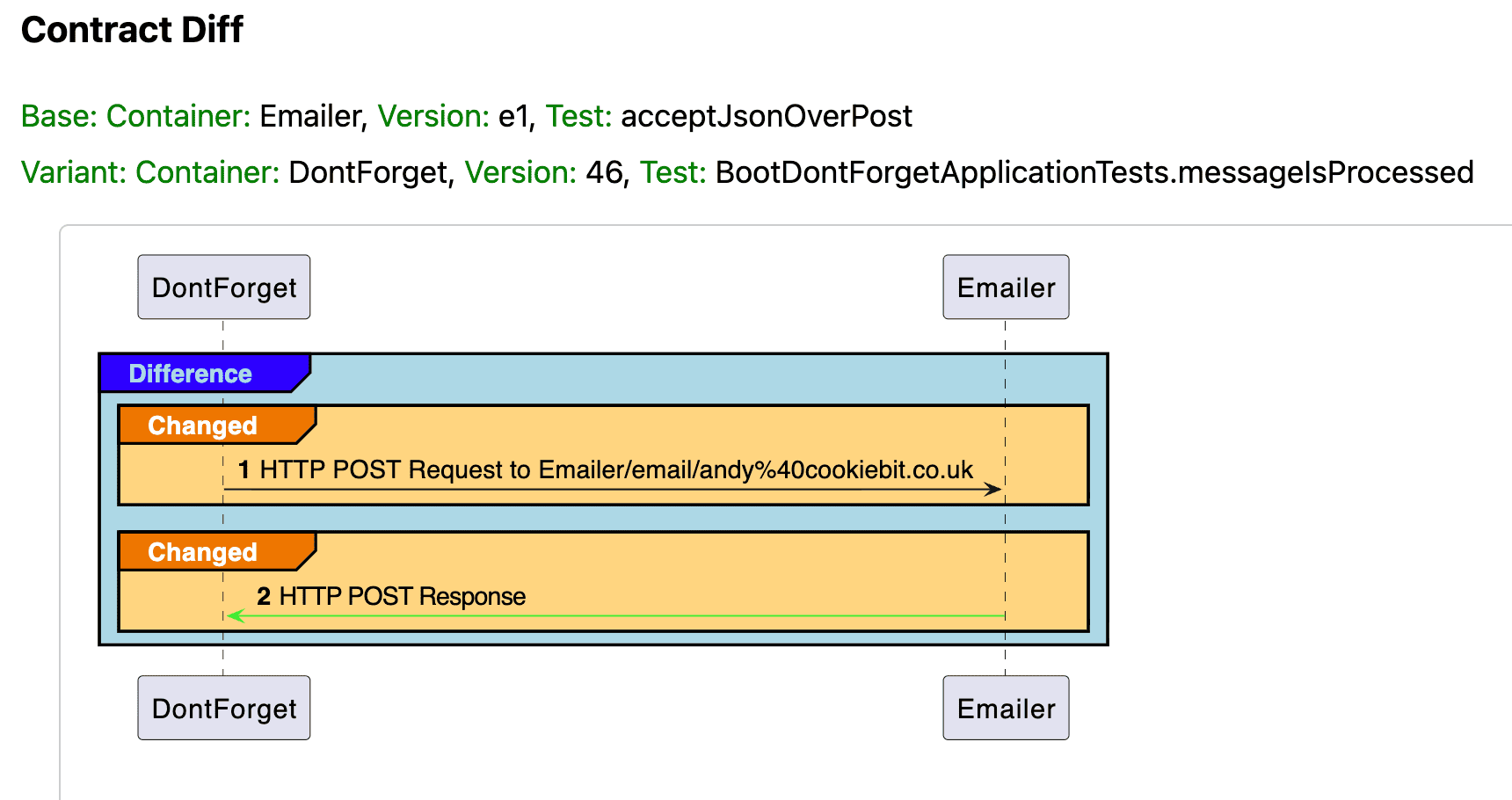This screenshot has height=800, width=1512.
Task: Click the Contract Diff page heading
Action: [x=132, y=29]
